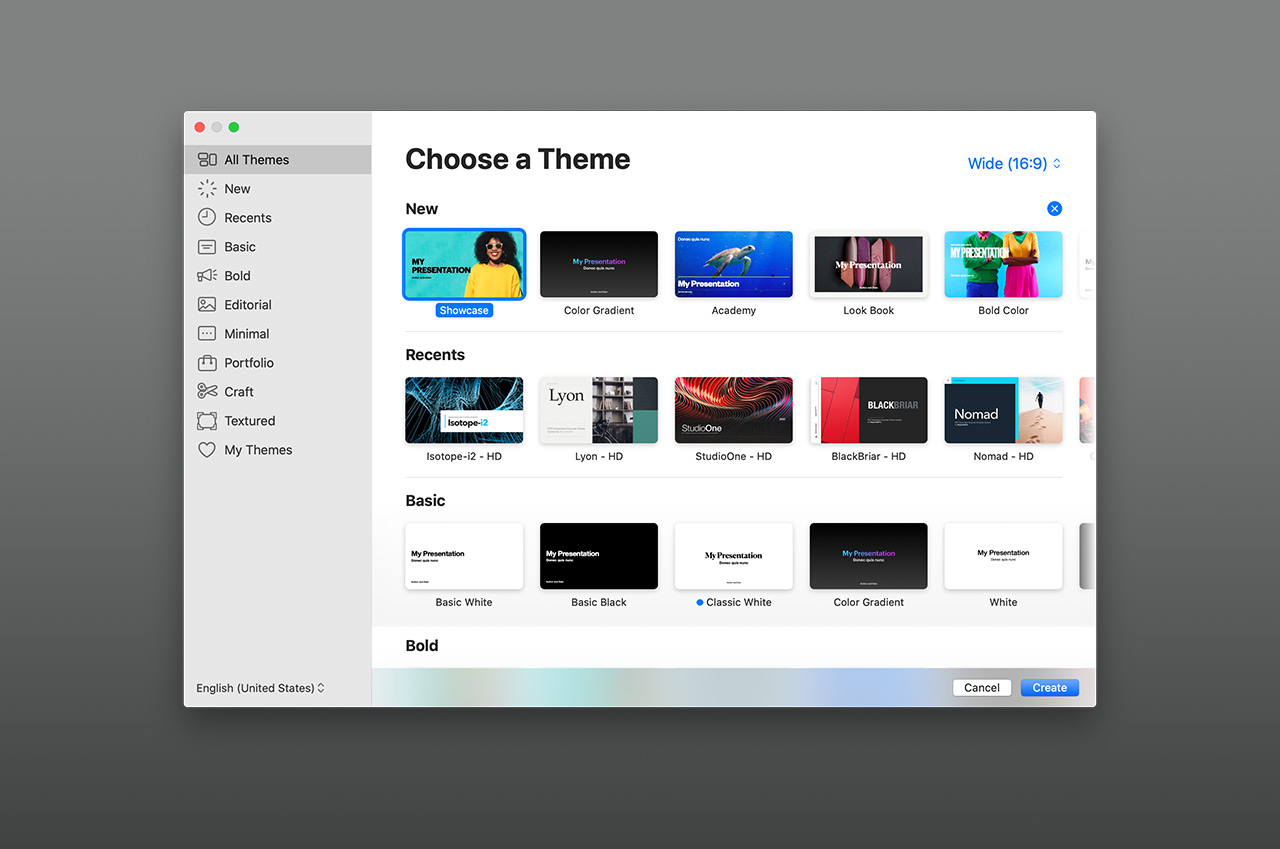Viewport: 1280px width, 849px height.
Task: Select the Academy sea turtle theme
Action: tap(733, 265)
